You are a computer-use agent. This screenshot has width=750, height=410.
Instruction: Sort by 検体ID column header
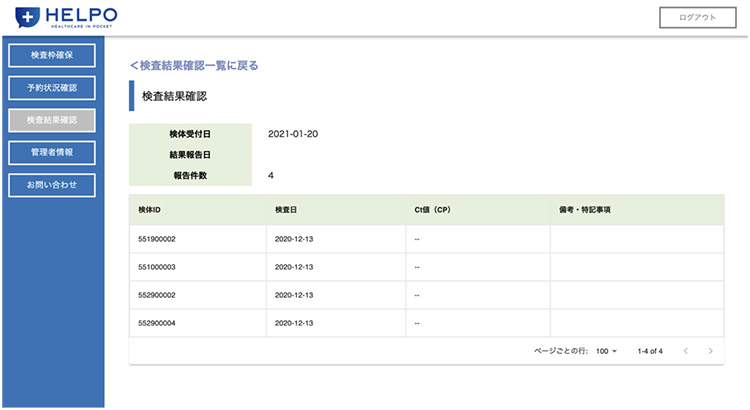149,210
